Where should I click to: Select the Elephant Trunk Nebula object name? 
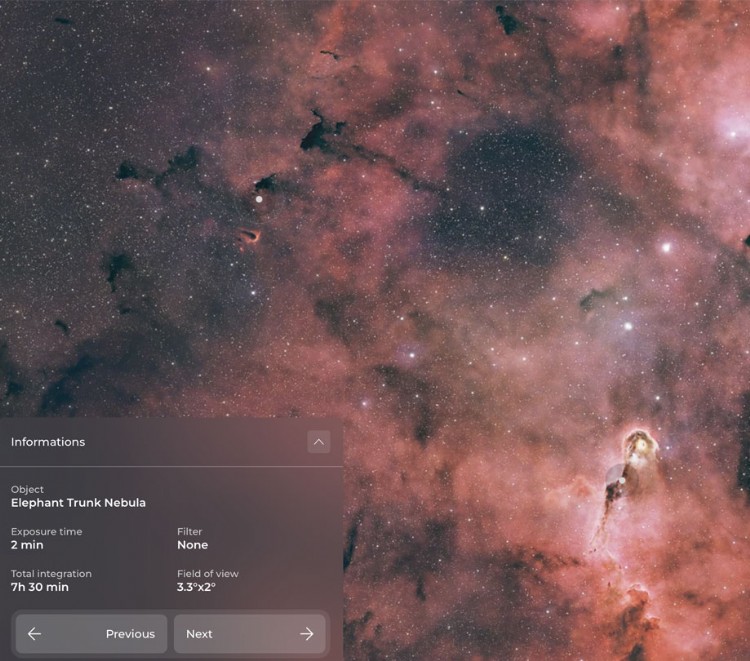pyautogui.click(x=78, y=503)
